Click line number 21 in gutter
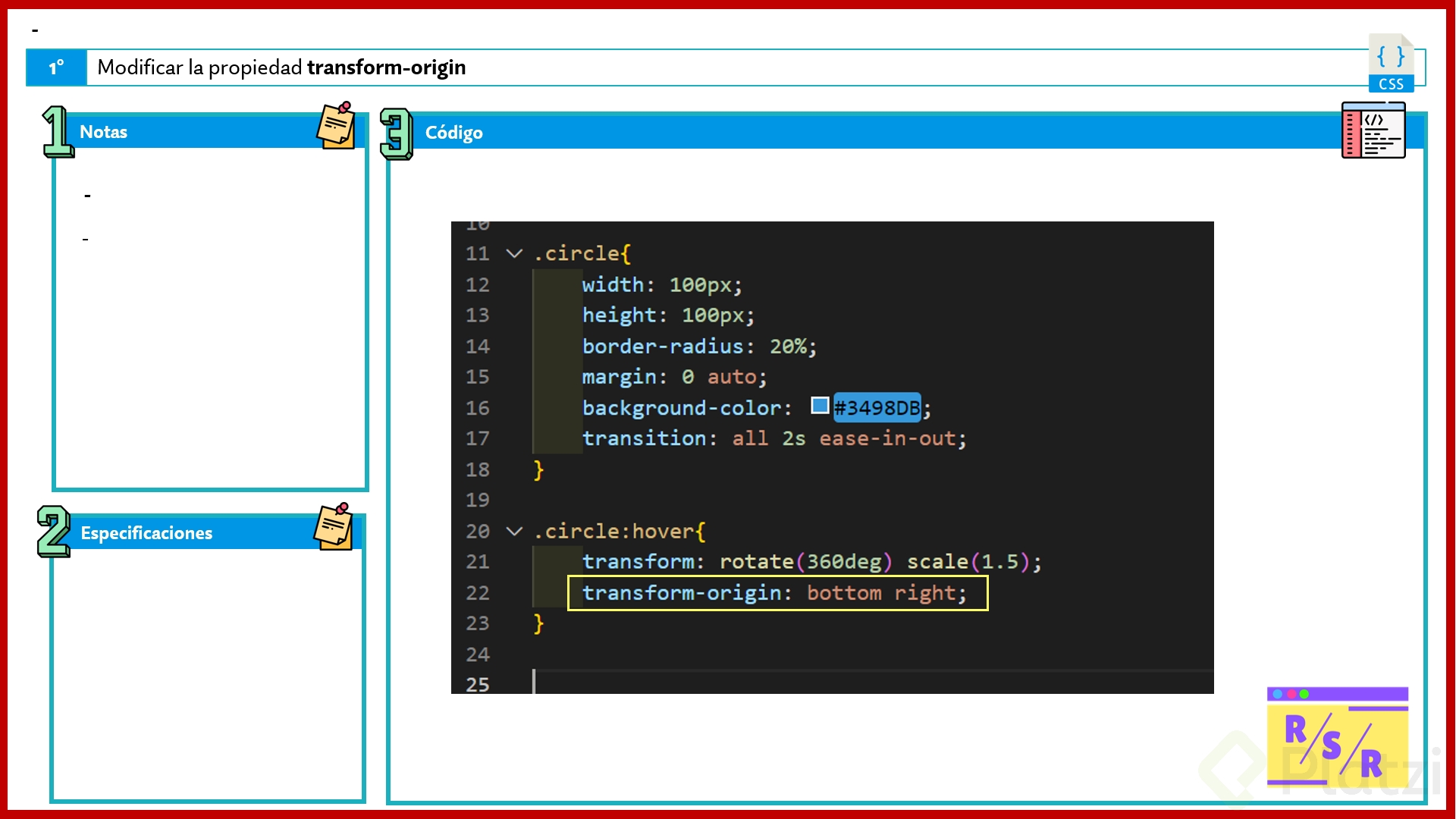This screenshot has width=1456, height=819. pos(477,562)
